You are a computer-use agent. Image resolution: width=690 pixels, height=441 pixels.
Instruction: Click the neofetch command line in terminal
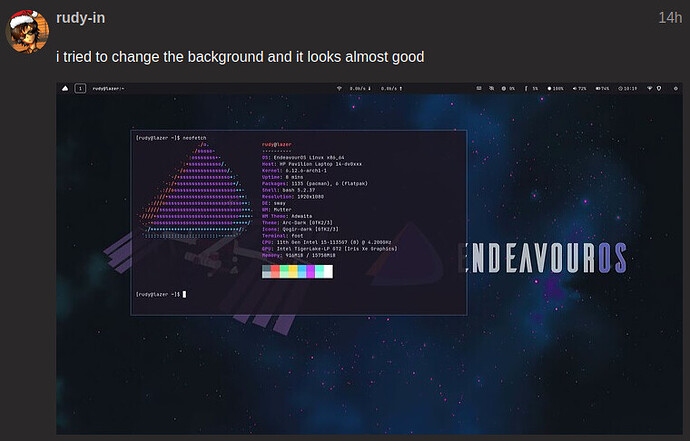[x=171, y=138]
